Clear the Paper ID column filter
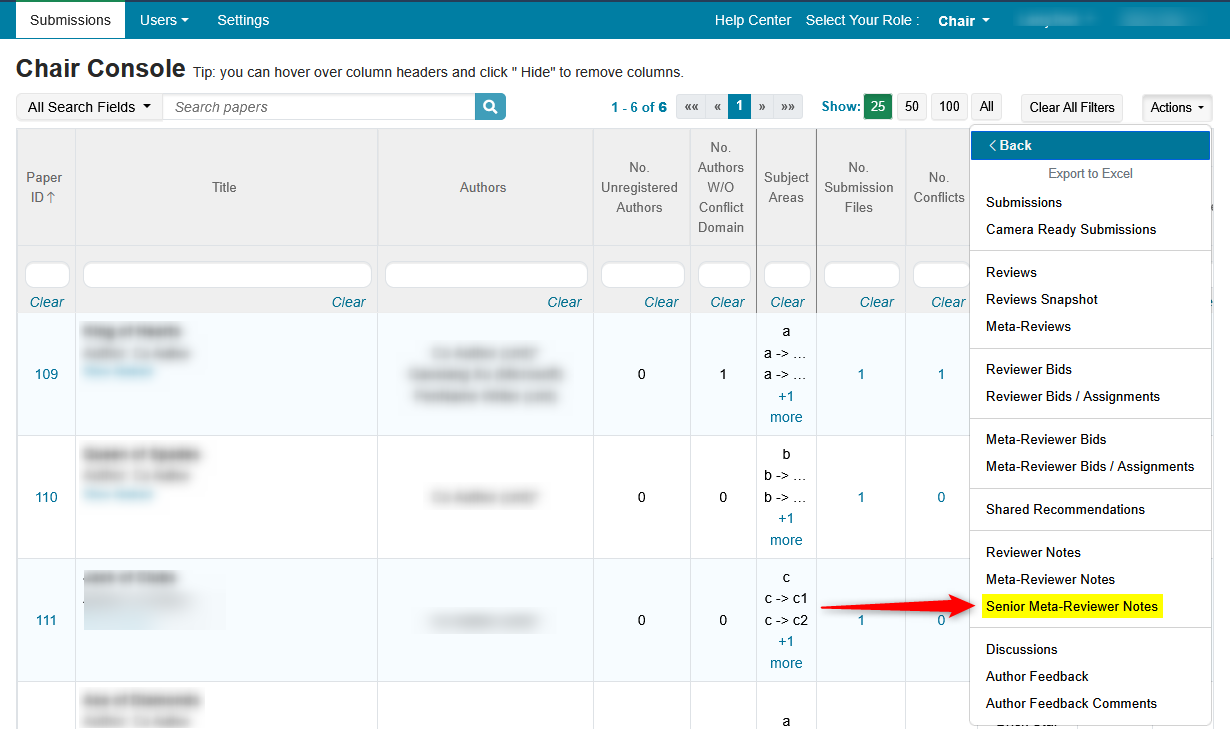This screenshot has height=729, width=1230. 47,302
